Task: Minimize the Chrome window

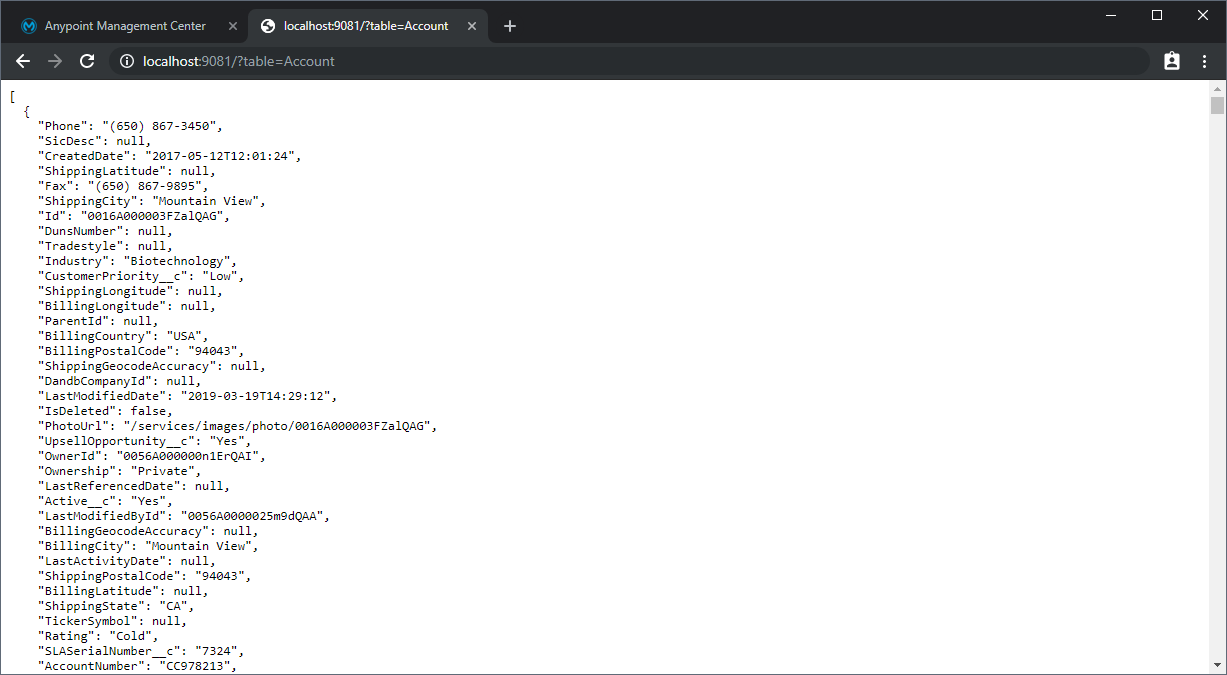Action: 1111,15
